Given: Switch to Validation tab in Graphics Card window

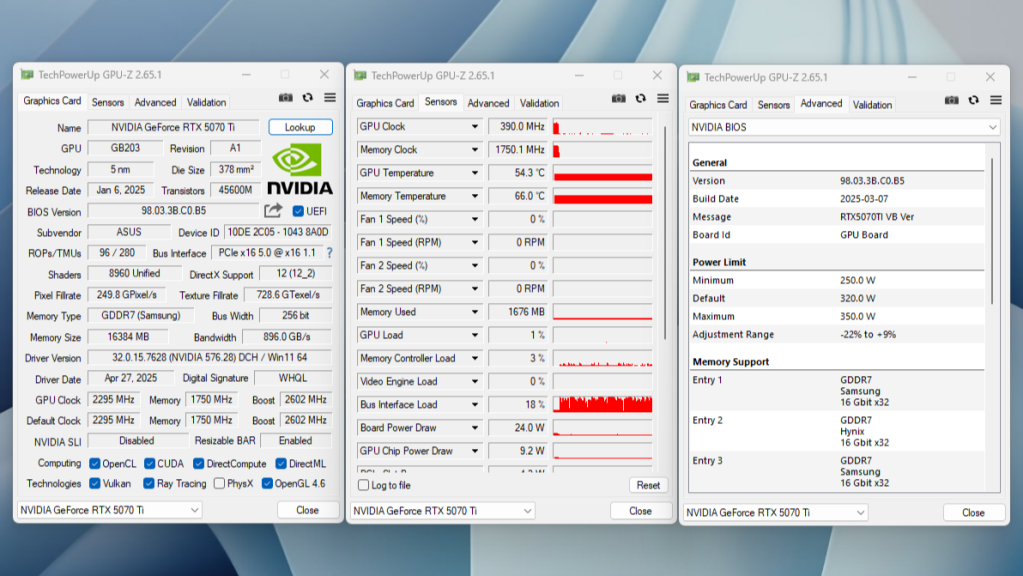Looking at the screenshot, I should 206,102.
